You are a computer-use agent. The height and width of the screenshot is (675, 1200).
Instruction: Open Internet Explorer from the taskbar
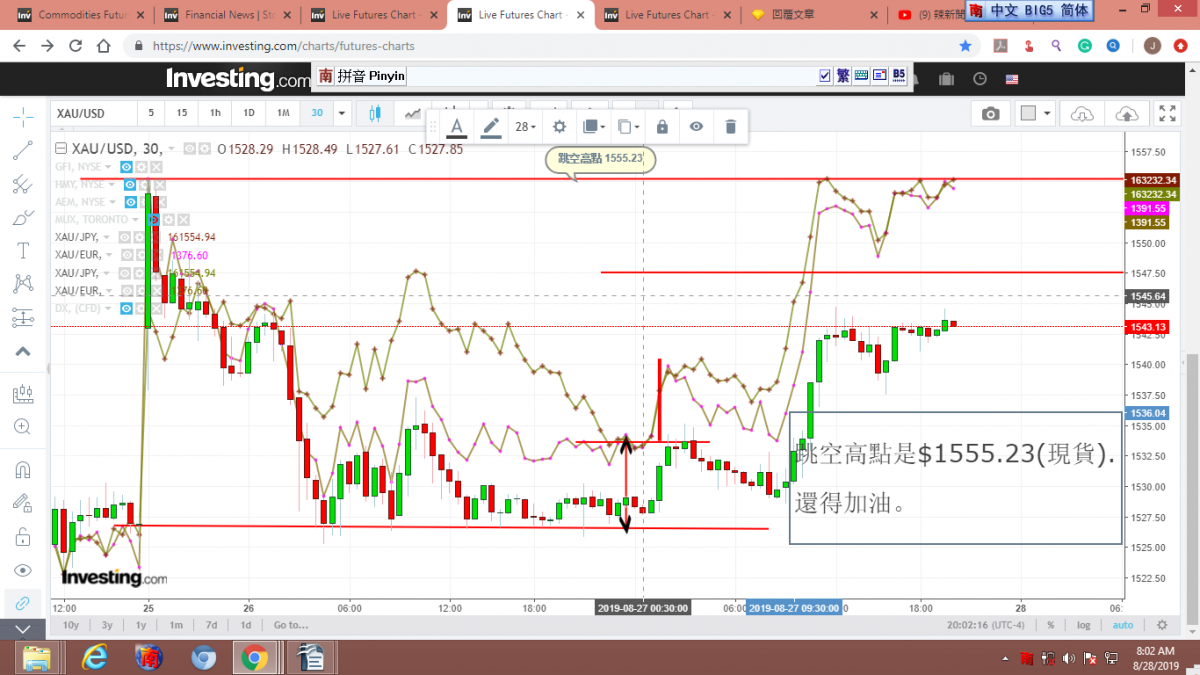tap(96, 657)
